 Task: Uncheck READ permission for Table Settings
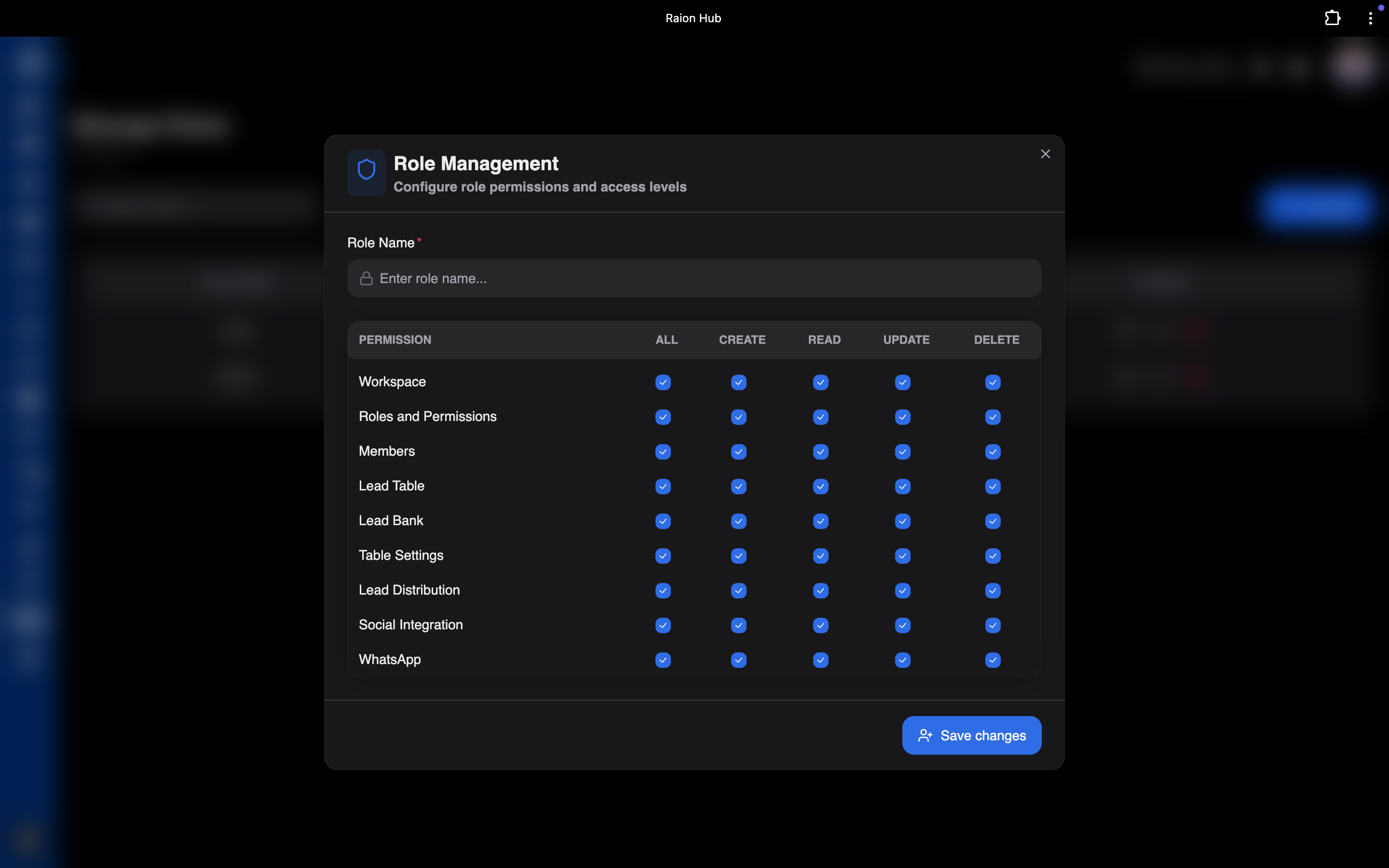[821, 556]
